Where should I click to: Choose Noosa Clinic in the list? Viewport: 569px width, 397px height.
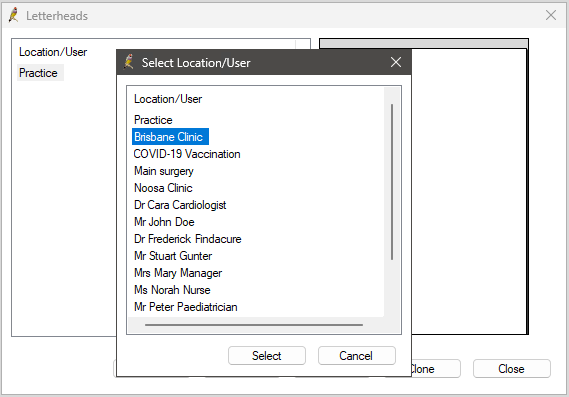[x=163, y=188]
